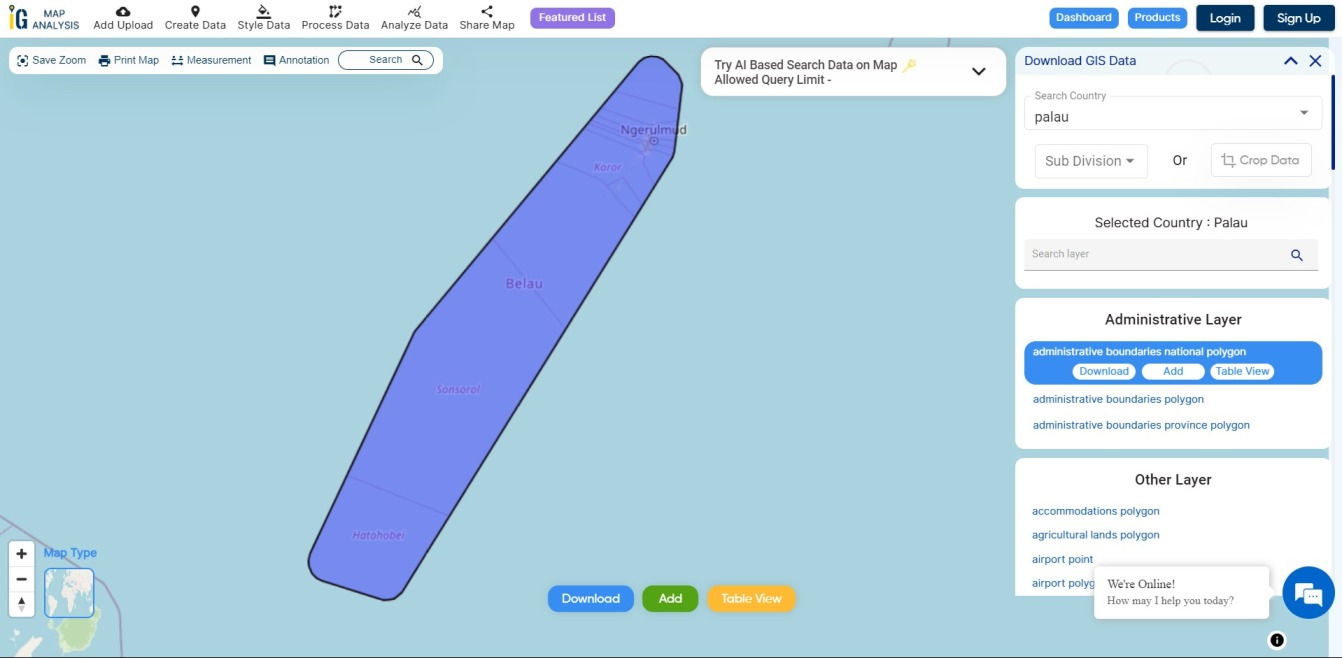Open the IGIS Map Analysis logo home

(44, 18)
